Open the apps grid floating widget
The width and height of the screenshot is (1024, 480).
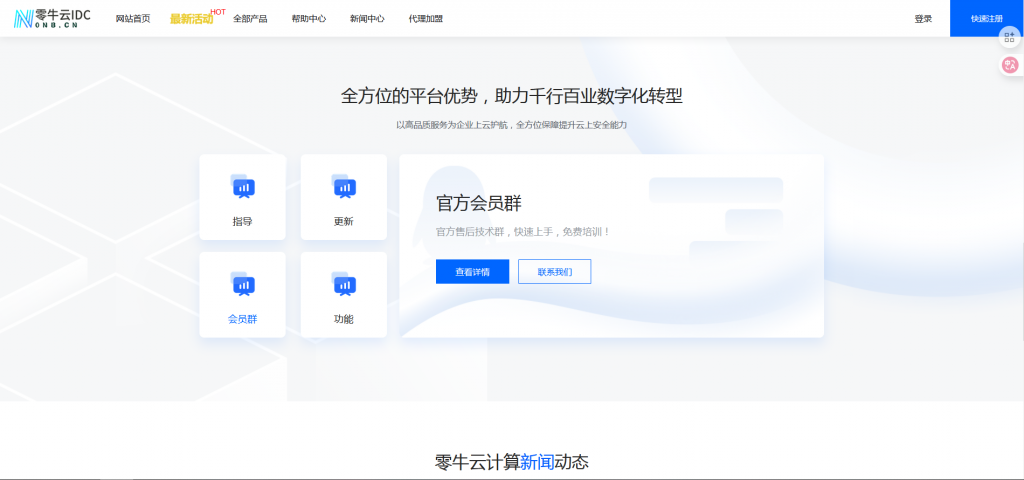click(1010, 36)
